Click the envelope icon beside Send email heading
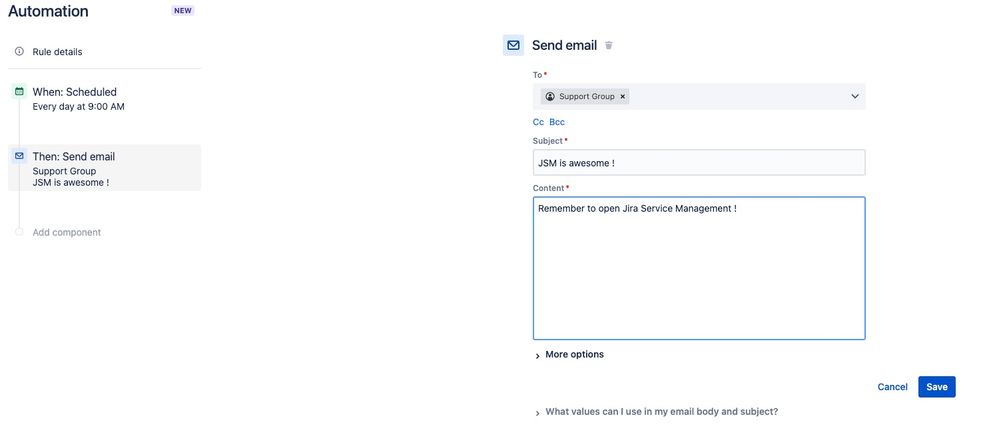Image resolution: width=999 pixels, height=444 pixels. pos(513,45)
